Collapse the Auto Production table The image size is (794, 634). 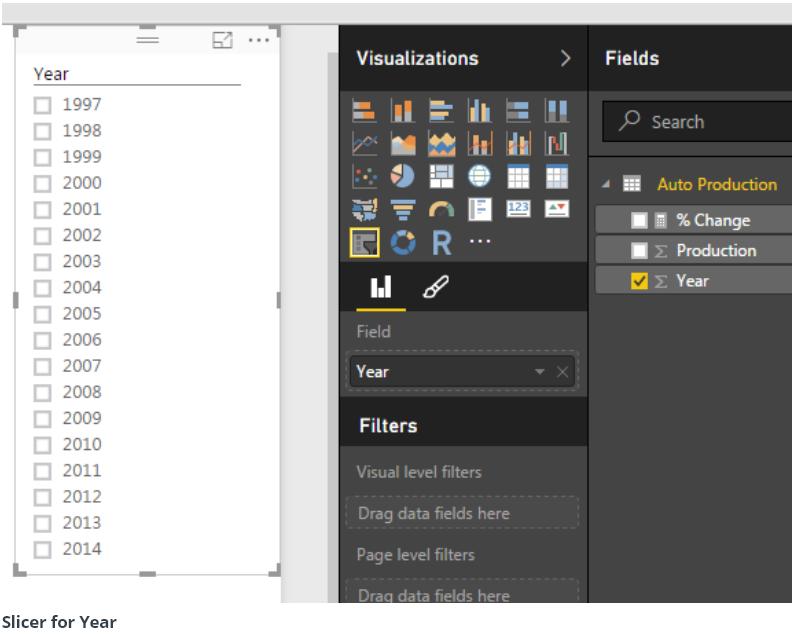coord(606,184)
